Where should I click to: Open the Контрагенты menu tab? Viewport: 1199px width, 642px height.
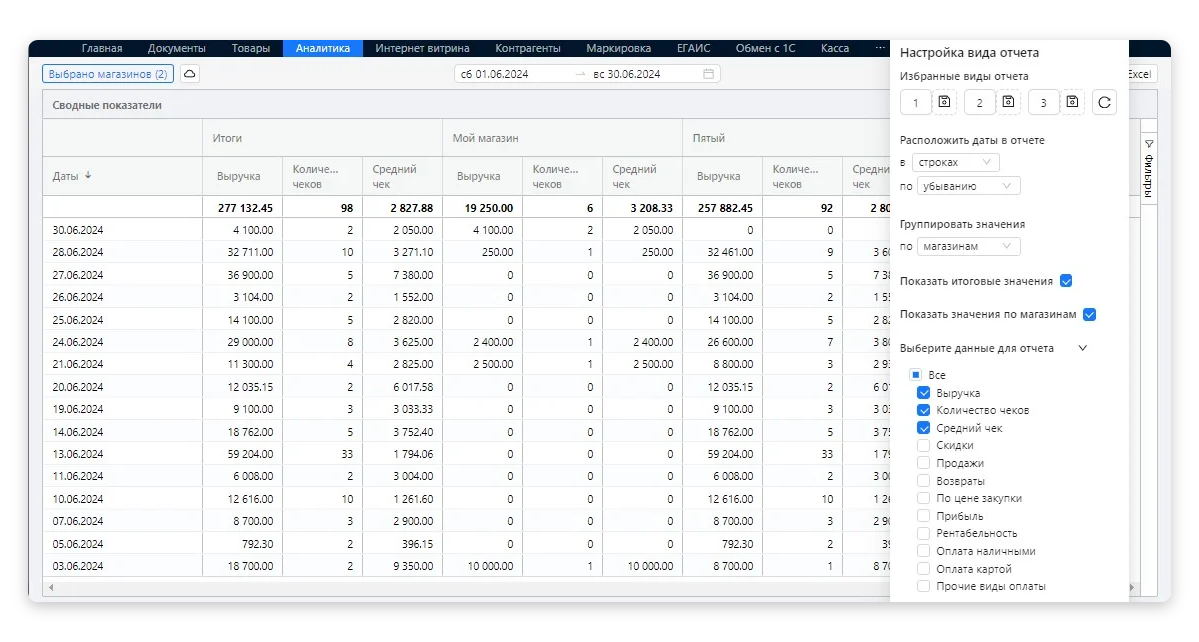click(x=527, y=48)
